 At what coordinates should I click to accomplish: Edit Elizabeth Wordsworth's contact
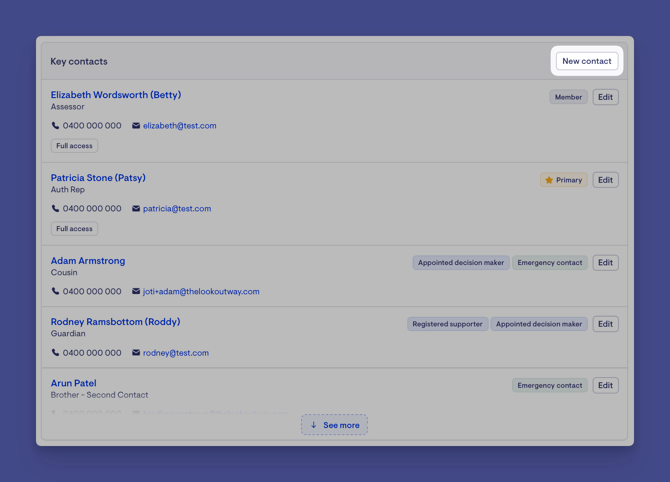point(605,97)
